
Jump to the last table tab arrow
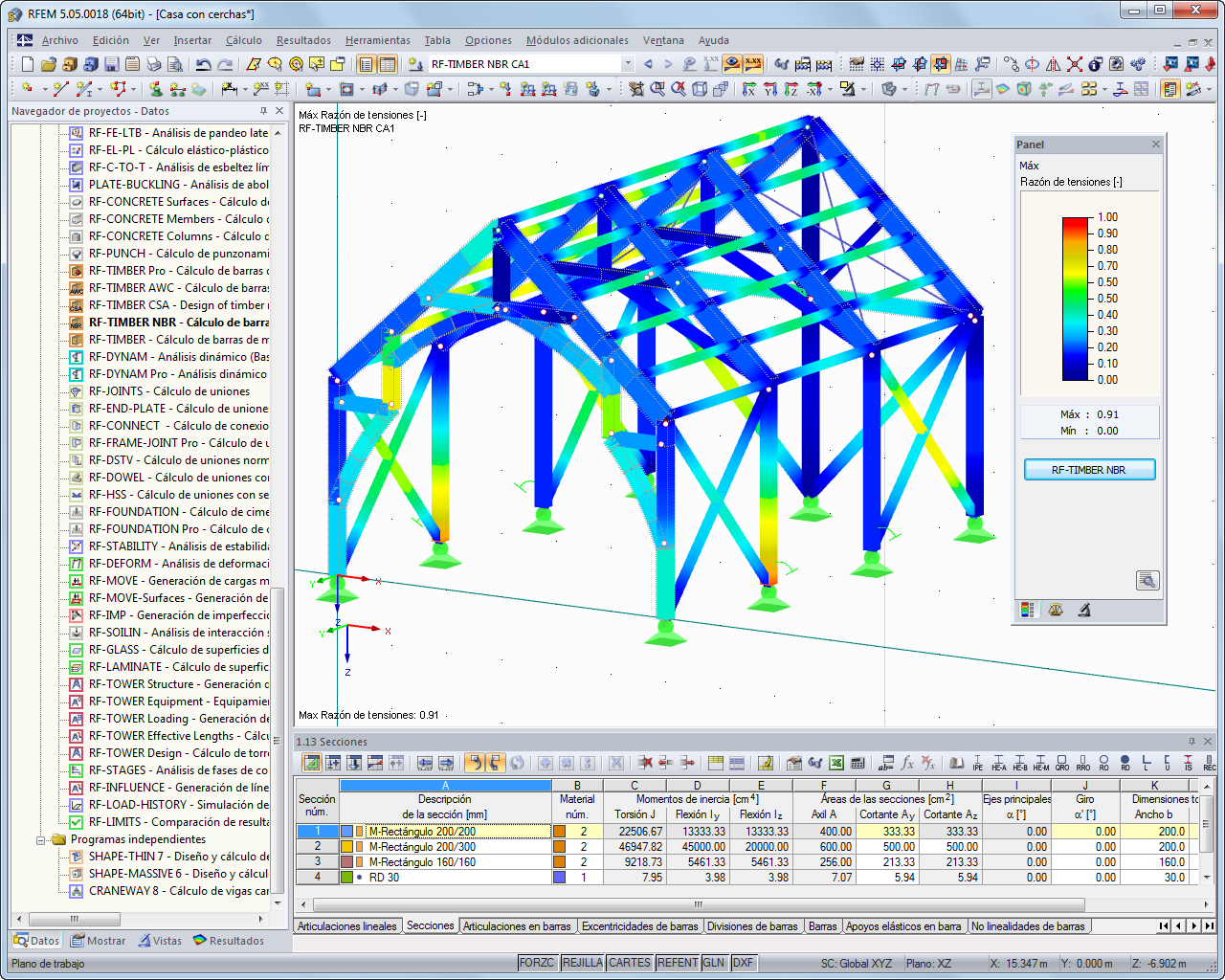coord(1209,926)
